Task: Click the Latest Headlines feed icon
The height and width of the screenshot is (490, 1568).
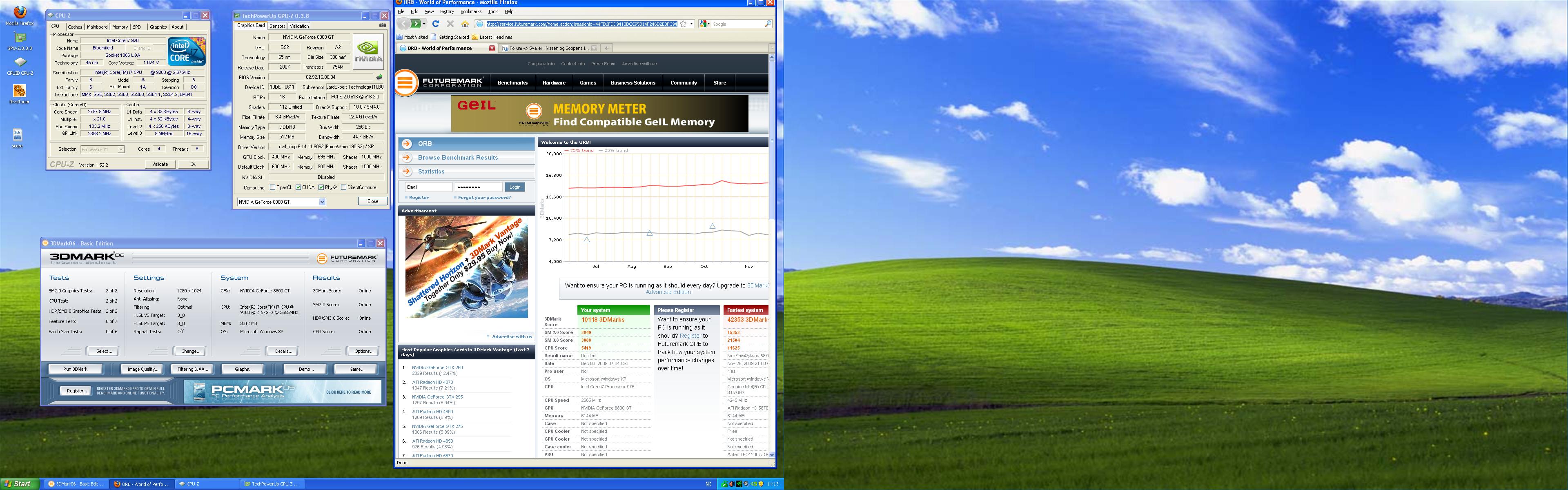Action: (x=475, y=37)
